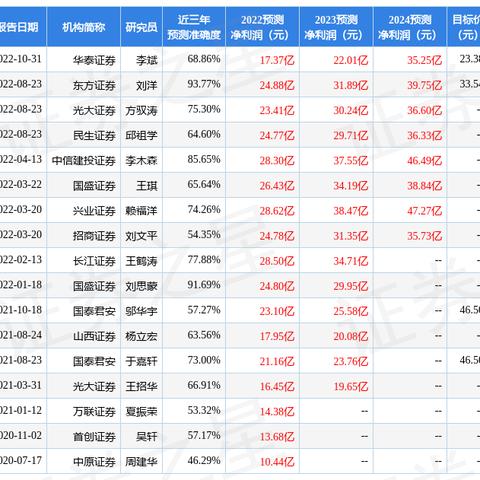The height and width of the screenshot is (480, 480).
Task: Select the 中信建投证券 institution cell
Action: 84,161
